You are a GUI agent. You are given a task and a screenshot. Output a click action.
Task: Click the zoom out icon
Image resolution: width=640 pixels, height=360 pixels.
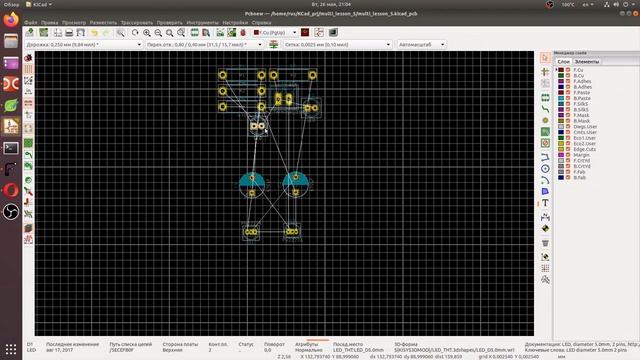click(158, 33)
